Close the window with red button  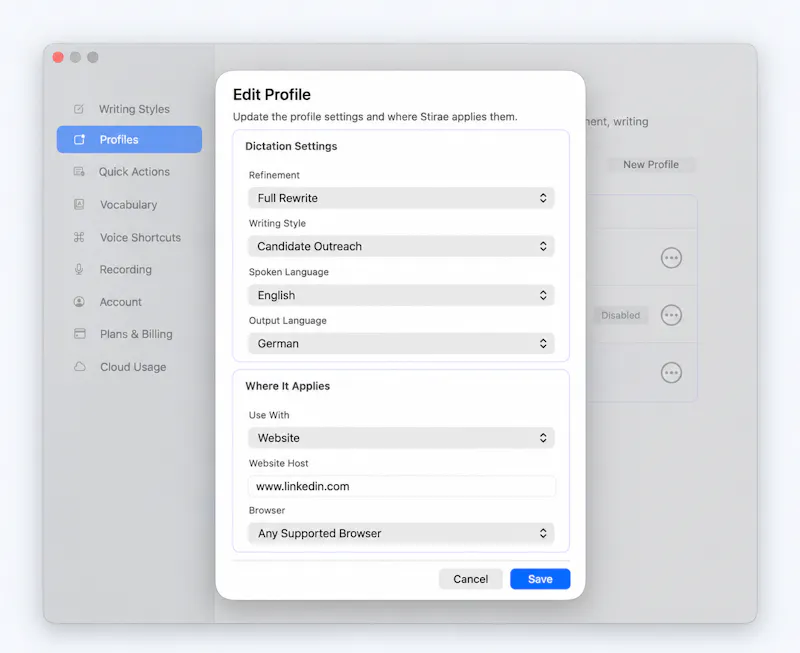pos(58,57)
